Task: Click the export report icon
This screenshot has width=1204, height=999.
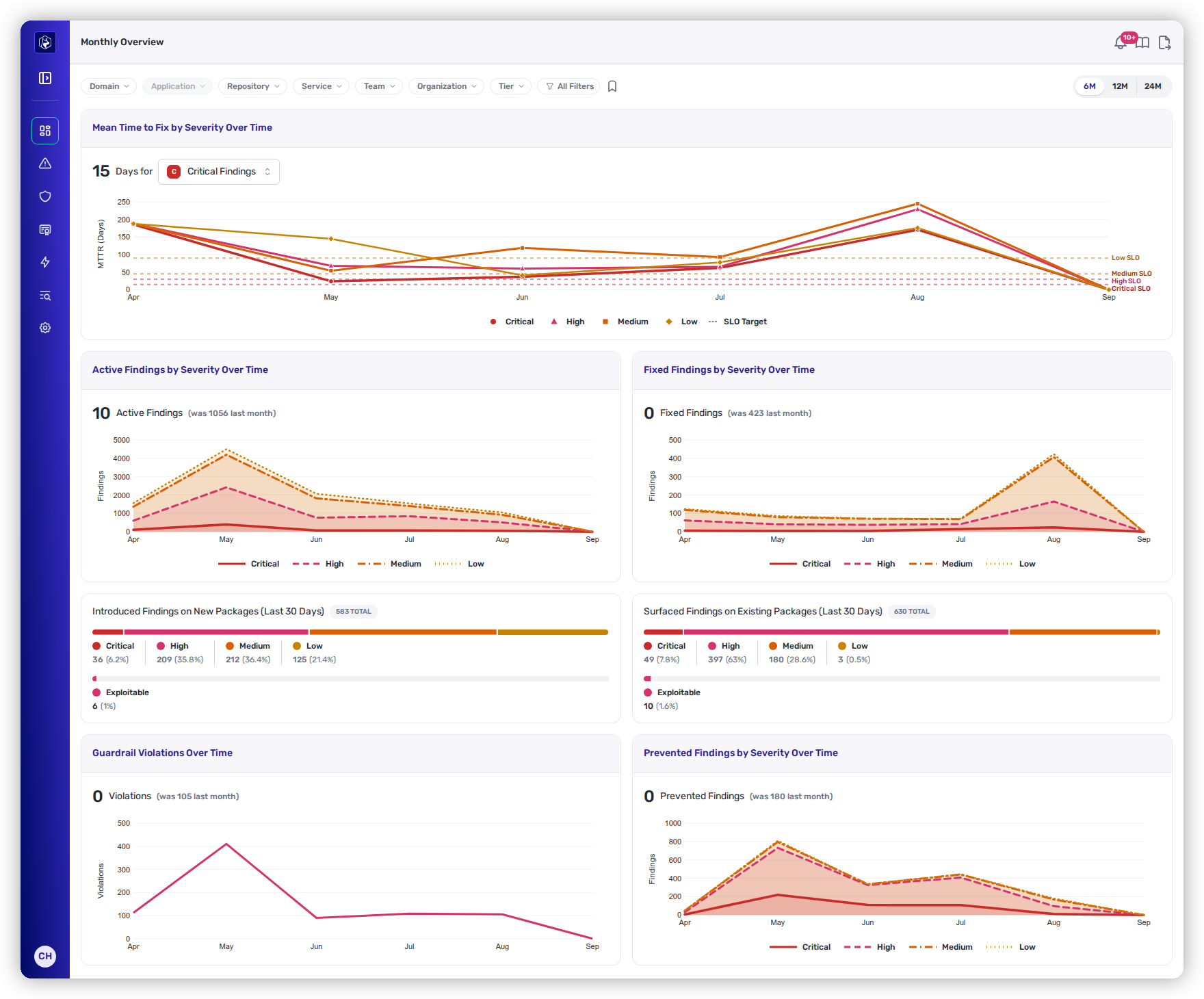Action: click(x=1164, y=42)
